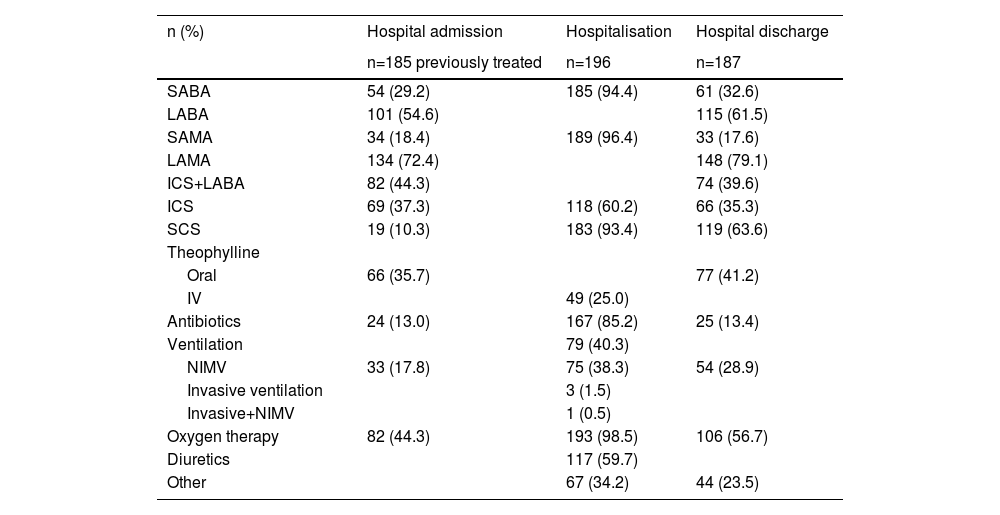Click the "n=185 previously treated" subheader
Image resolution: width=1000 pixels, height=515 pixels.
coord(454,63)
